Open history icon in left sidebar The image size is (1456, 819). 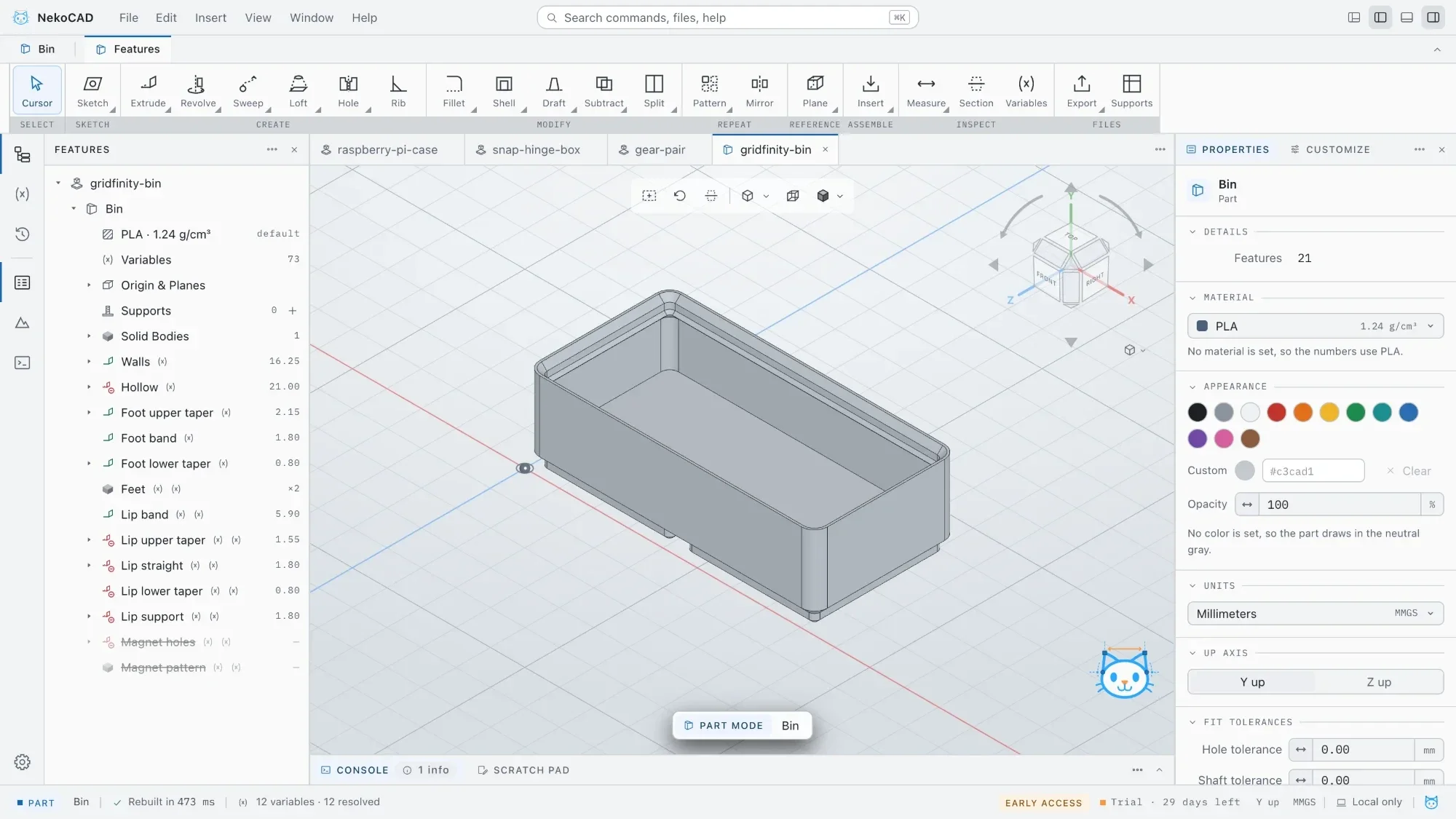point(23,234)
